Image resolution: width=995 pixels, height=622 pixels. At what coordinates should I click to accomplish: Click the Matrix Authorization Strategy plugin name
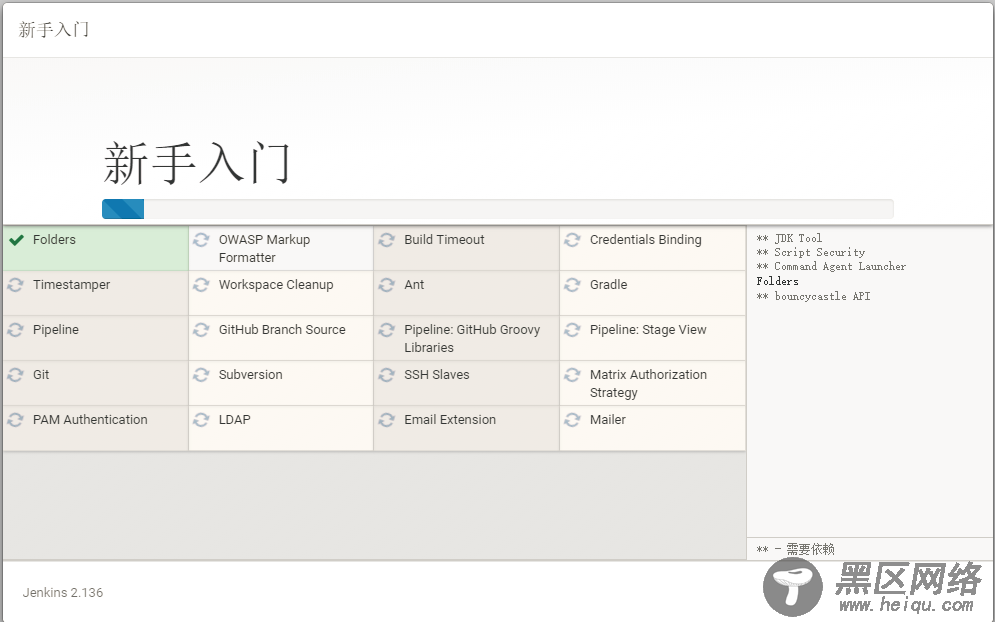[649, 384]
